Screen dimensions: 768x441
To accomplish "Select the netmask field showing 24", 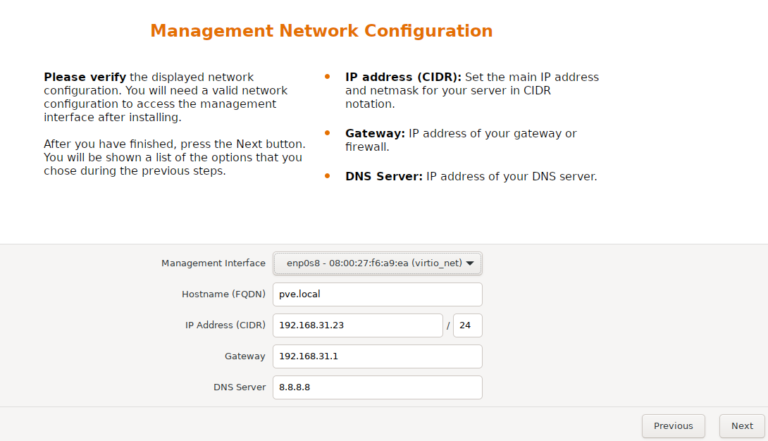I will tap(467, 325).
